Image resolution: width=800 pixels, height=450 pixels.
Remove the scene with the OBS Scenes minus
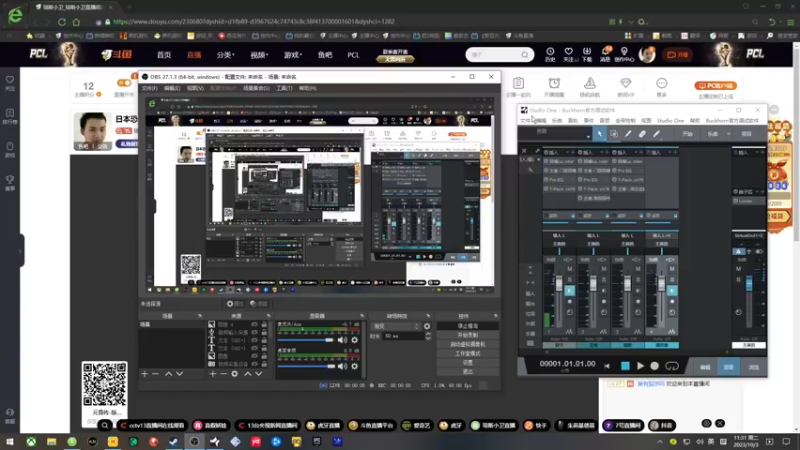tap(156, 374)
